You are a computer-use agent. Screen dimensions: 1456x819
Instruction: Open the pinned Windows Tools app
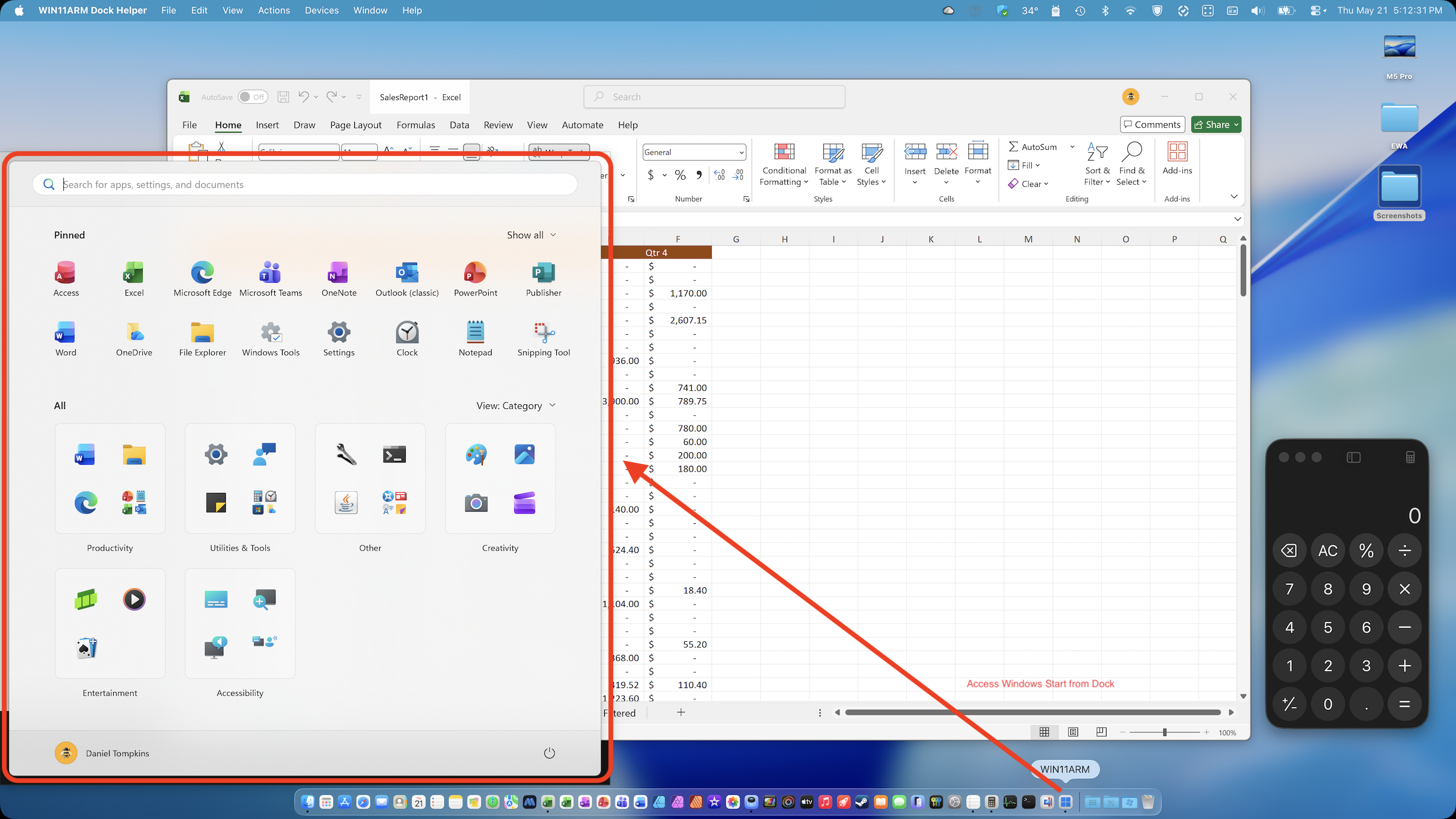[271, 338]
